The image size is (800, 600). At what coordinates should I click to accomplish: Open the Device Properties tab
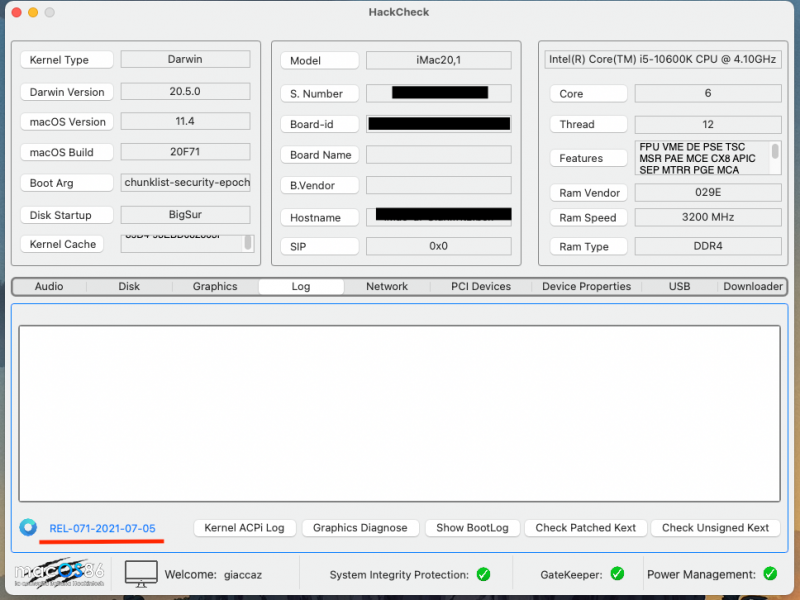586,286
